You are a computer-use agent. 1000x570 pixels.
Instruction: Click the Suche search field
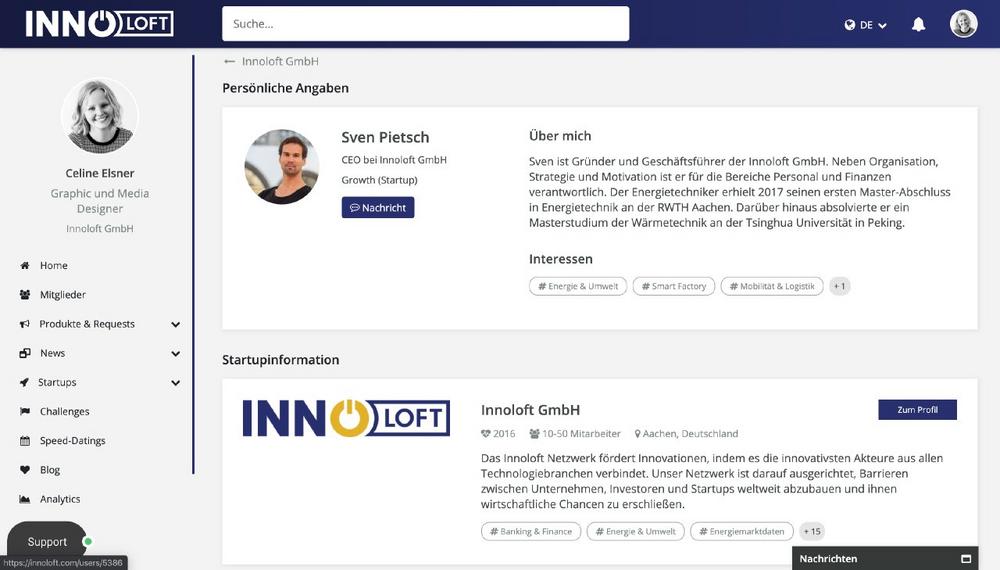coord(425,24)
